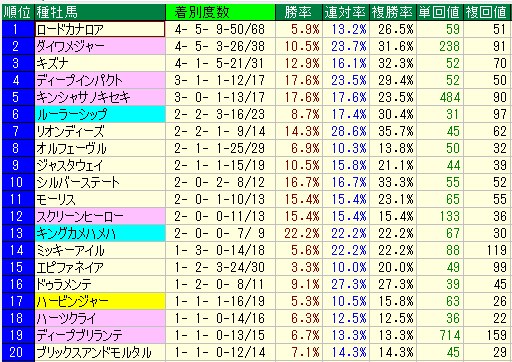Sort by 勝率 column header
The height and width of the screenshot is (362, 512).
[299, 12]
